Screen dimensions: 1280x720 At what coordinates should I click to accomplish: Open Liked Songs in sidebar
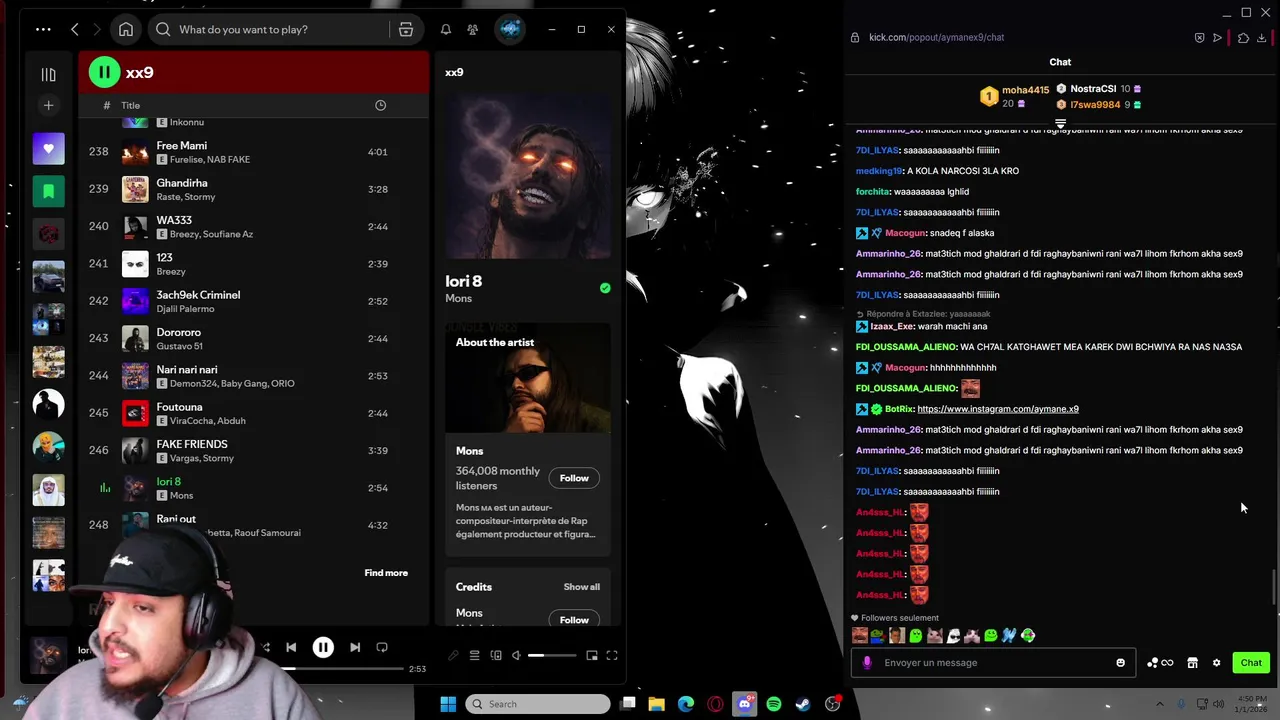click(48, 149)
